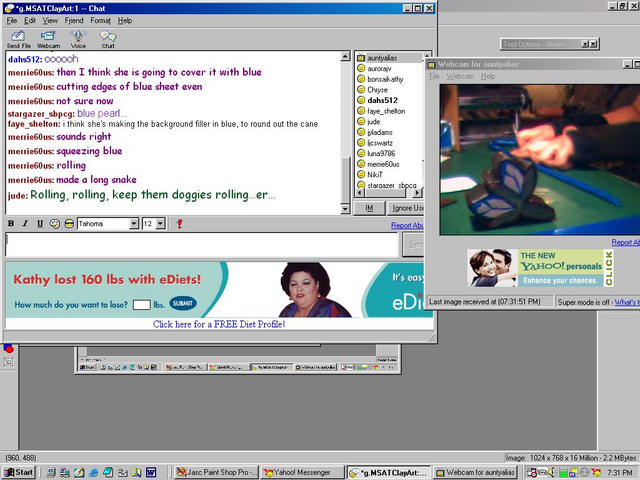Image resolution: width=640 pixels, height=480 pixels.
Task: Open the View menu in chat window
Action: (50, 20)
